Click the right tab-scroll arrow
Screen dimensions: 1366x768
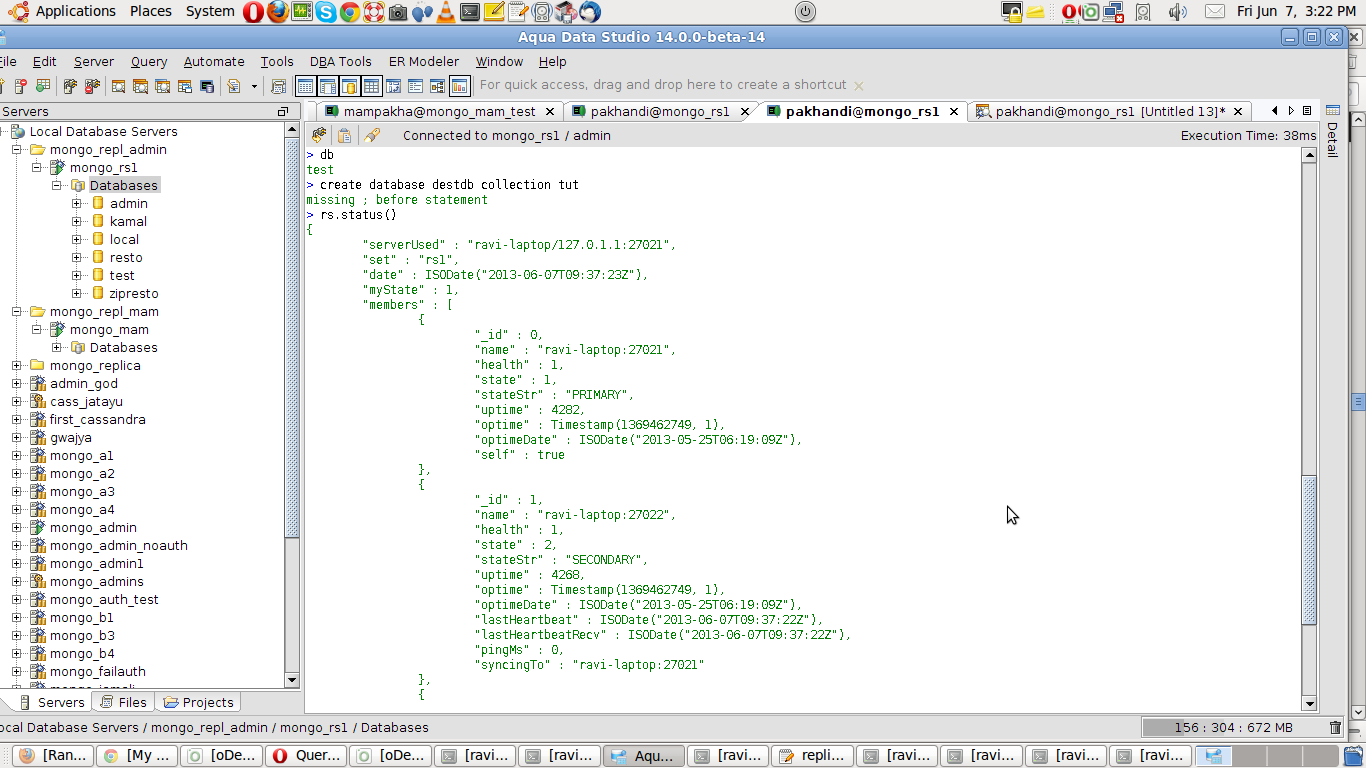(1291, 111)
